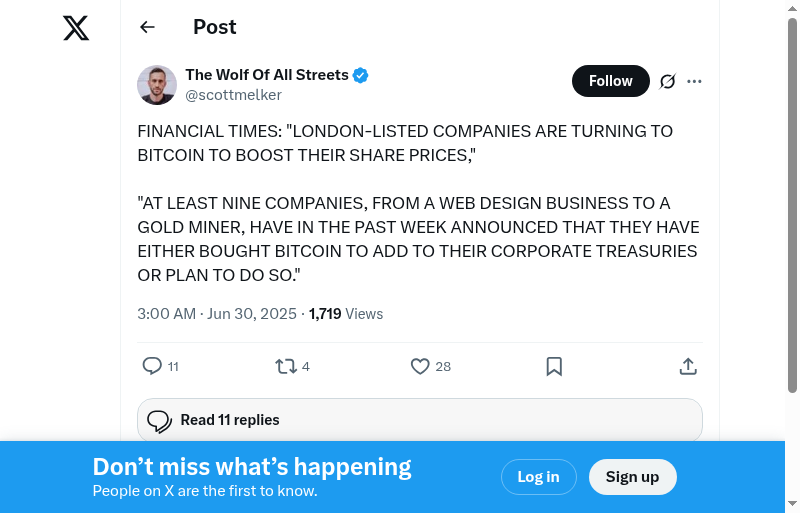Viewport: 800px width, 513px height.
Task: Click the Grok explain post icon
Action: (x=668, y=81)
